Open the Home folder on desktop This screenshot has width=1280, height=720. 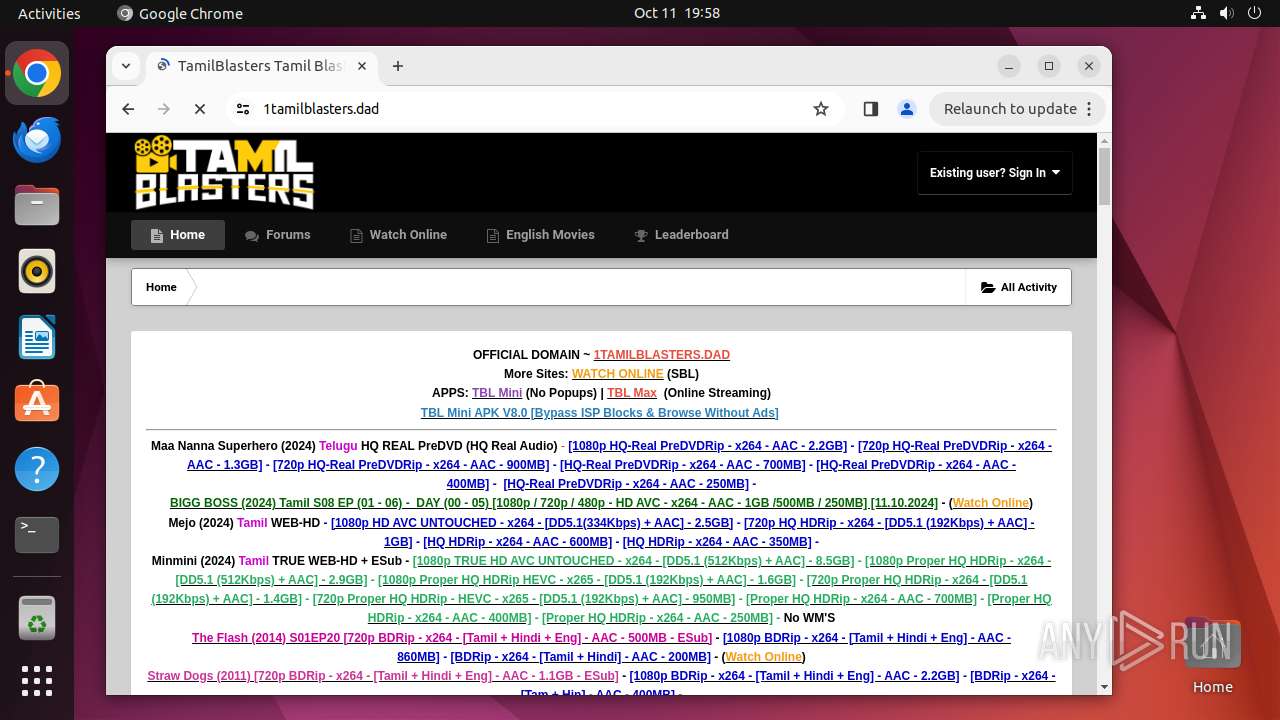tap(1212, 655)
